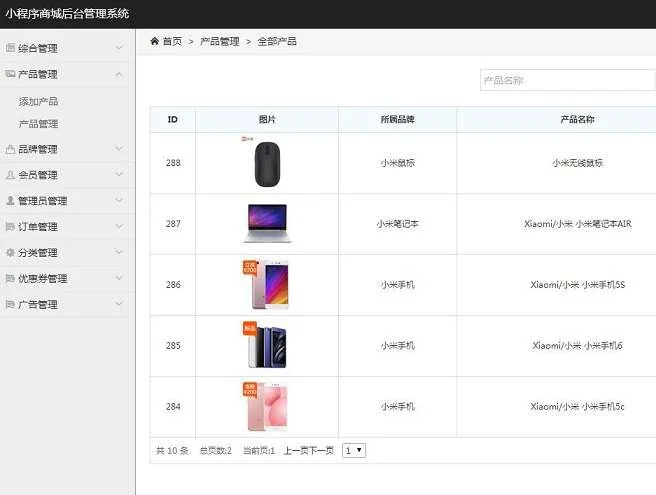
Task: Select 产品管理 submenu item
Action: tap(38, 124)
